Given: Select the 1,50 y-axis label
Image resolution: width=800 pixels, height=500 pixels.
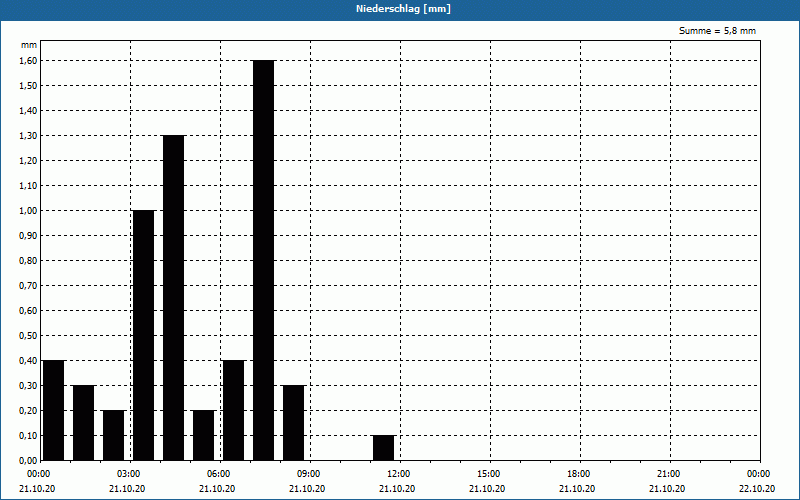Looking at the screenshot, I should pos(28,86).
